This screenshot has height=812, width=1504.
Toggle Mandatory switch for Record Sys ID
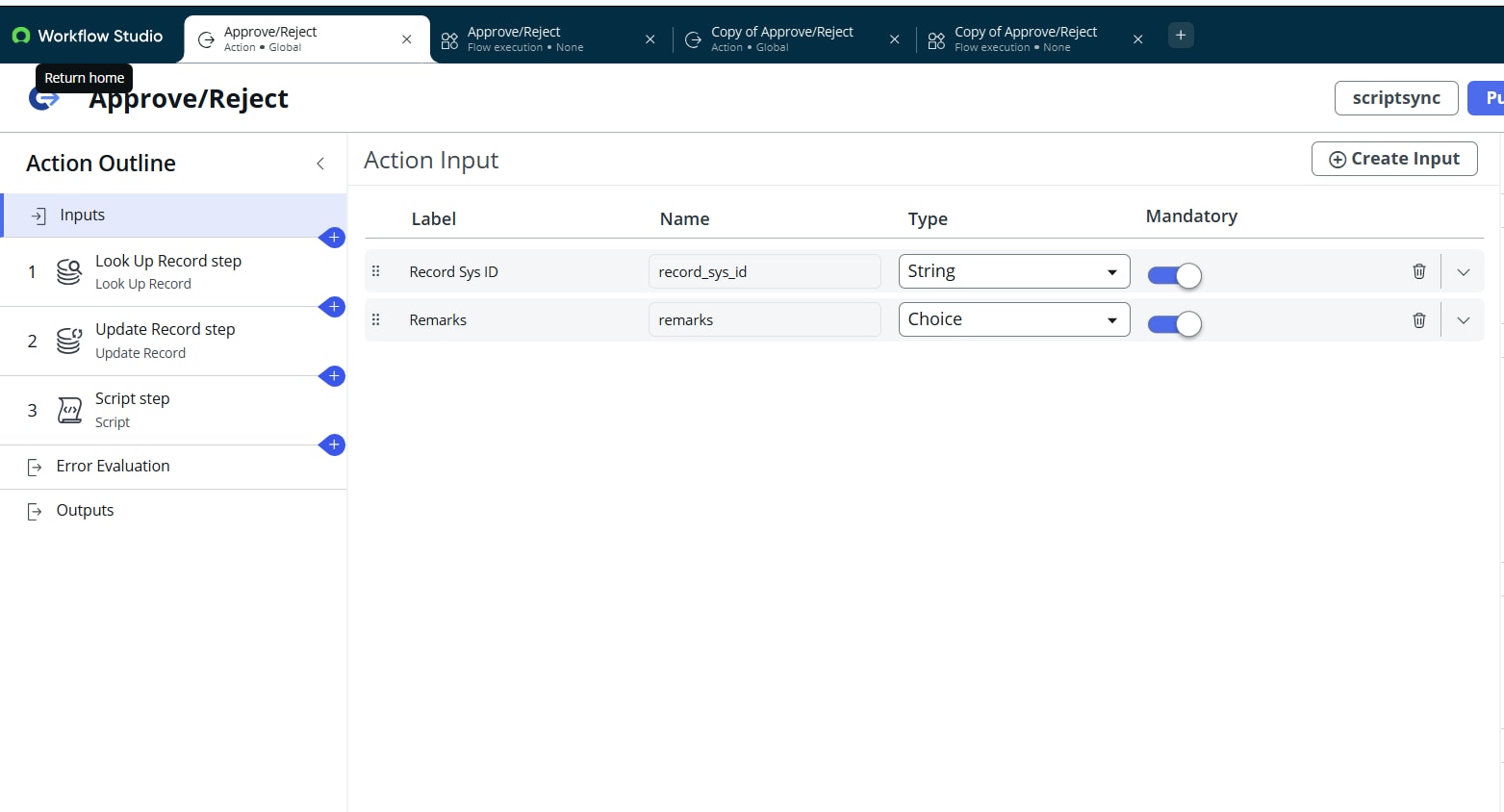coord(1174,276)
